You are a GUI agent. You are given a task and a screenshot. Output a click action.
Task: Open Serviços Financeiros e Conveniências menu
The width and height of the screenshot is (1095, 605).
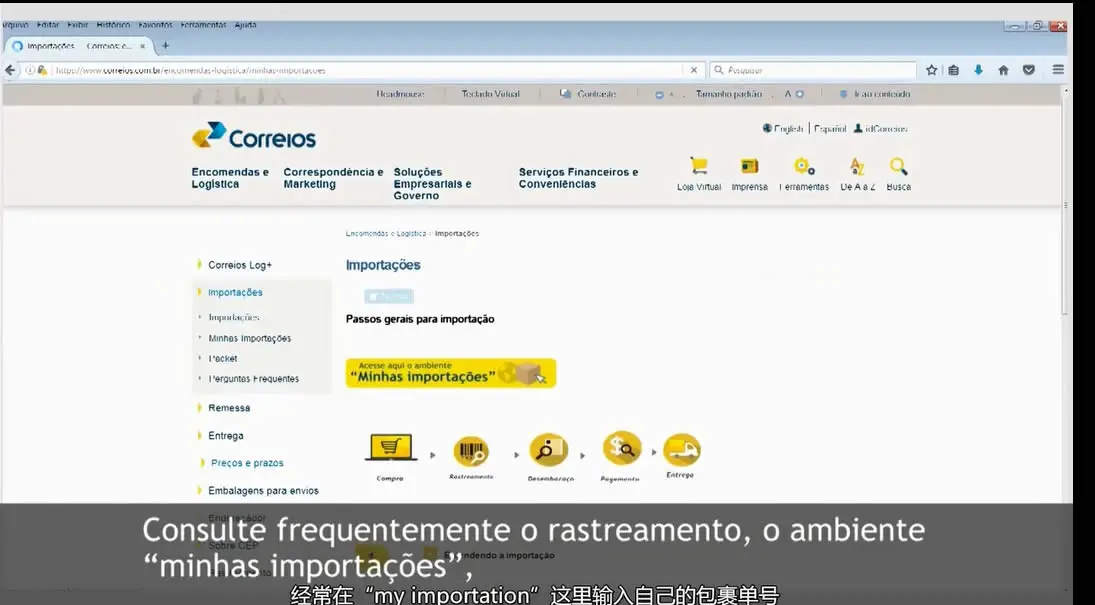[578, 178]
